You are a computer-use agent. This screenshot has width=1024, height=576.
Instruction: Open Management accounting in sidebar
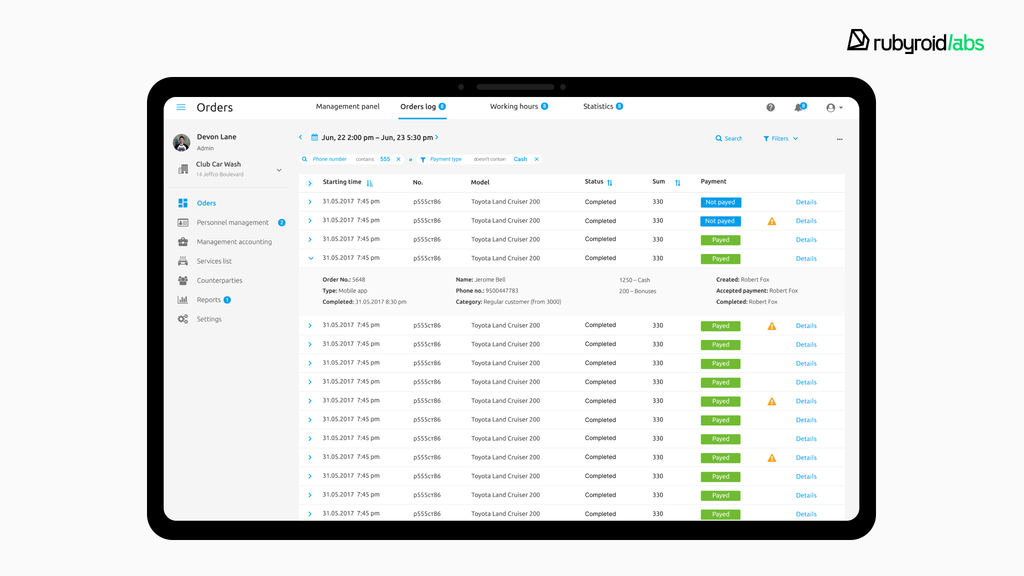[234, 242]
